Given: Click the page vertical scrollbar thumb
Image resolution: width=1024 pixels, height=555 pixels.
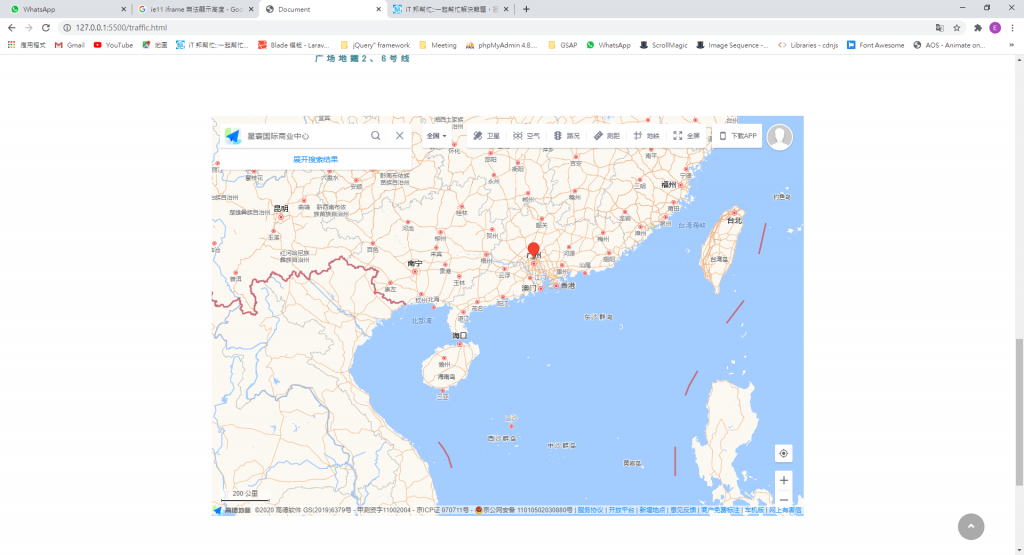Looking at the screenshot, I should tap(1019, 412).
